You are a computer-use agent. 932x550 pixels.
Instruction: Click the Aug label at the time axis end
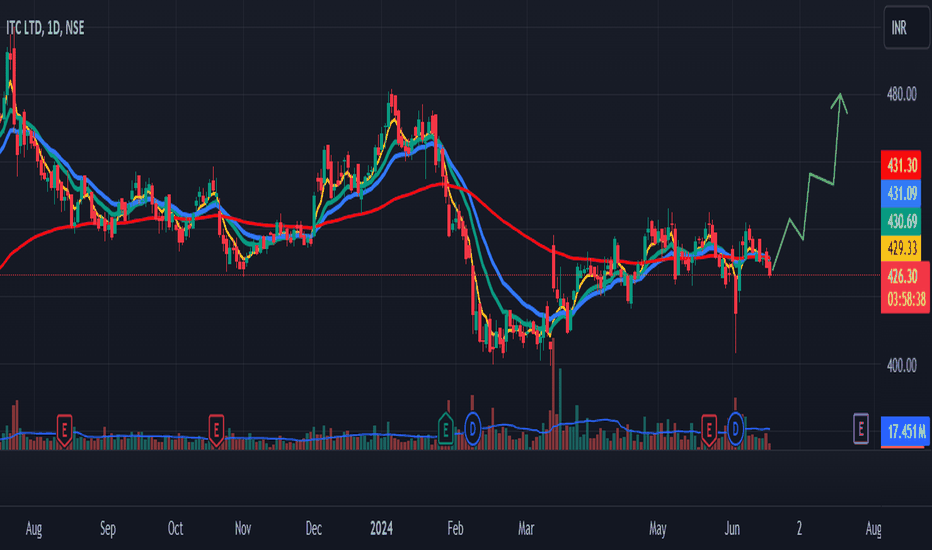click(x=873, y=529)
